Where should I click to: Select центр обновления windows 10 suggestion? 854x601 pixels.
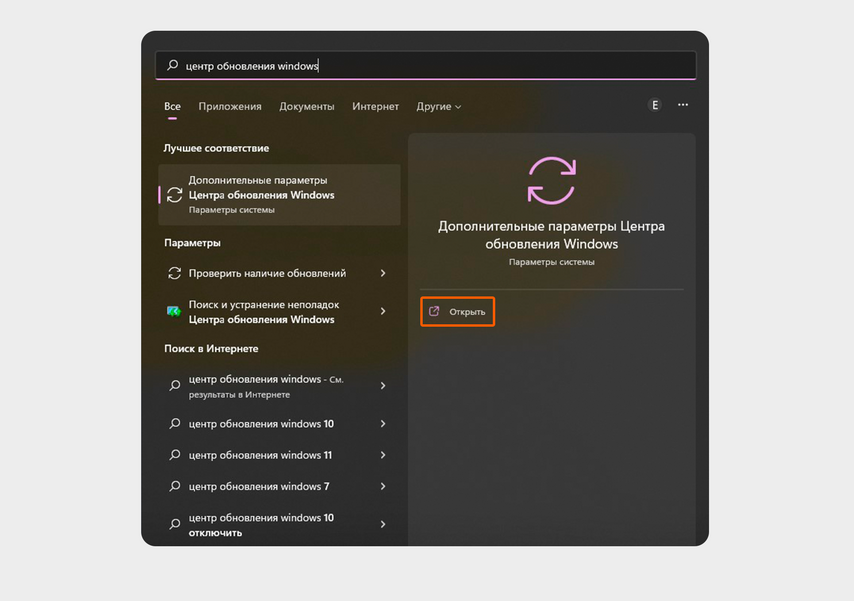point(279,423)
